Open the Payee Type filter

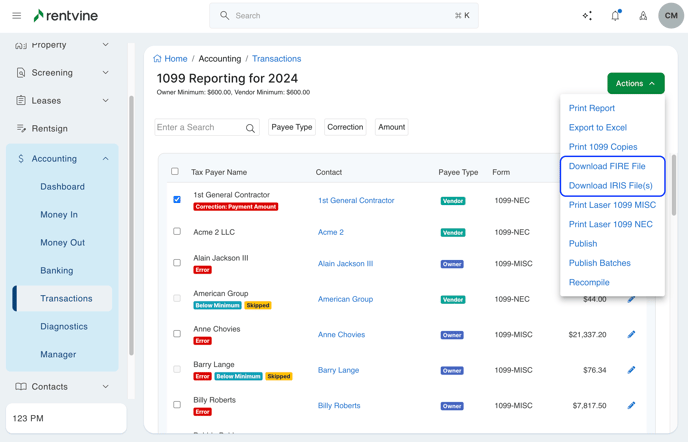[x=292, y=127]
